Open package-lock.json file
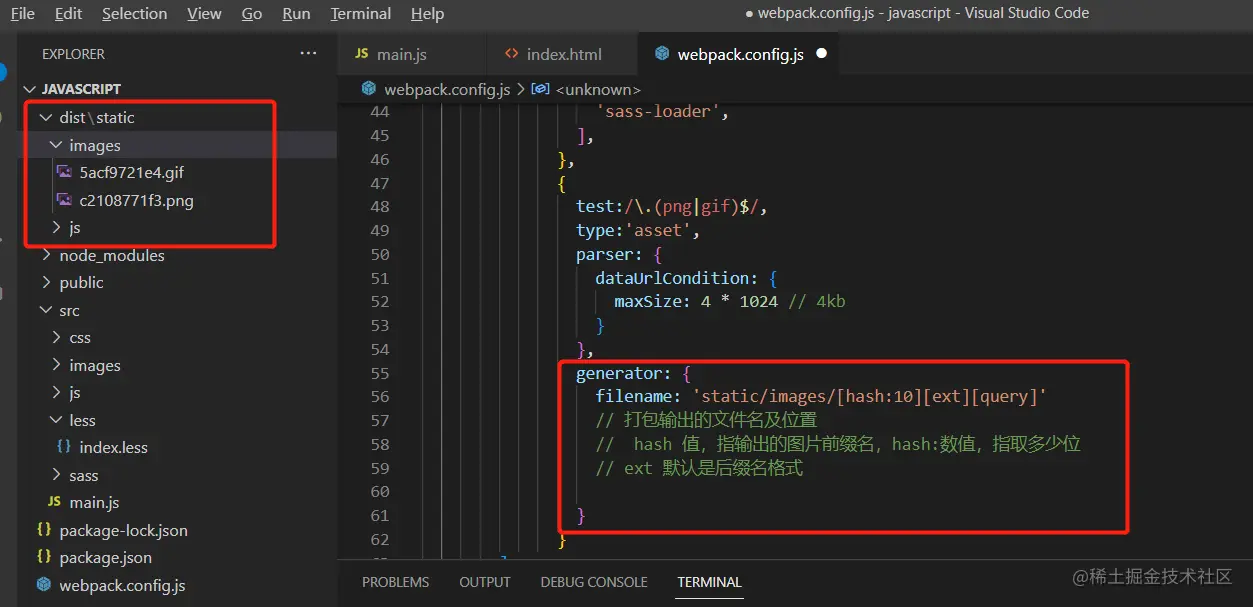 click(123, 531)
